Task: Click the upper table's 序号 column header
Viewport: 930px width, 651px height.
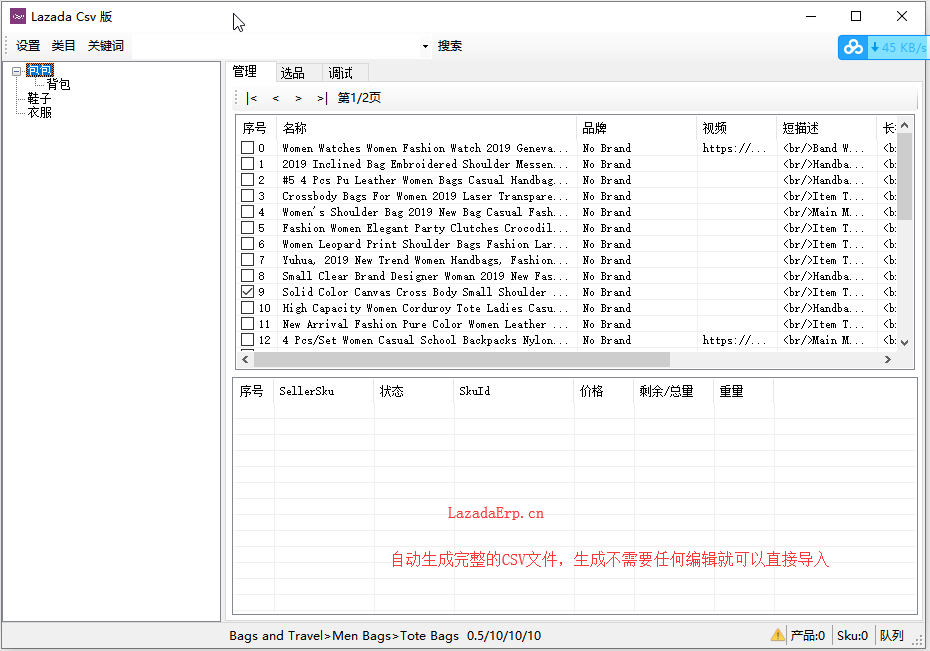Action: 257,128
